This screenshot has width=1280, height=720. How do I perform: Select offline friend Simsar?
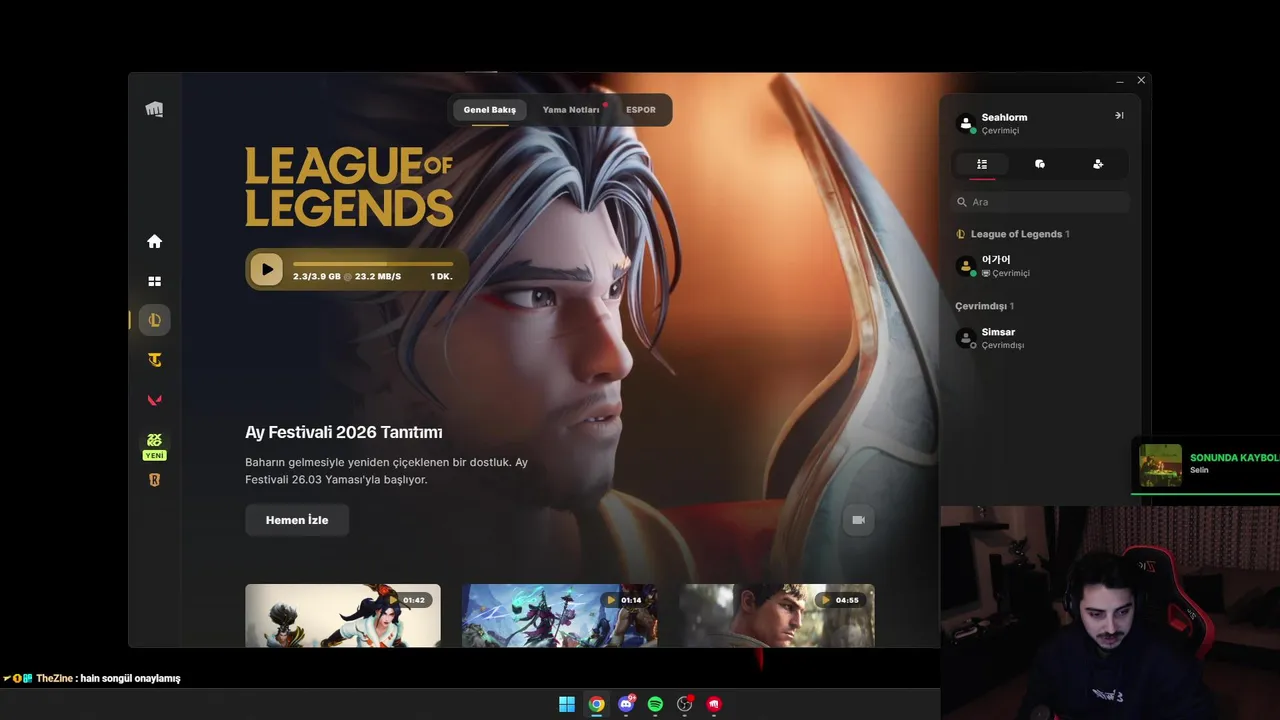click(x=1040, y=338)
